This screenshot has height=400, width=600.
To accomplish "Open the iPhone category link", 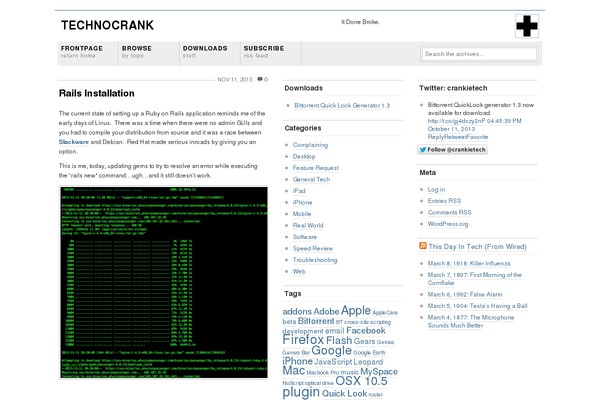I will [302, 202].
